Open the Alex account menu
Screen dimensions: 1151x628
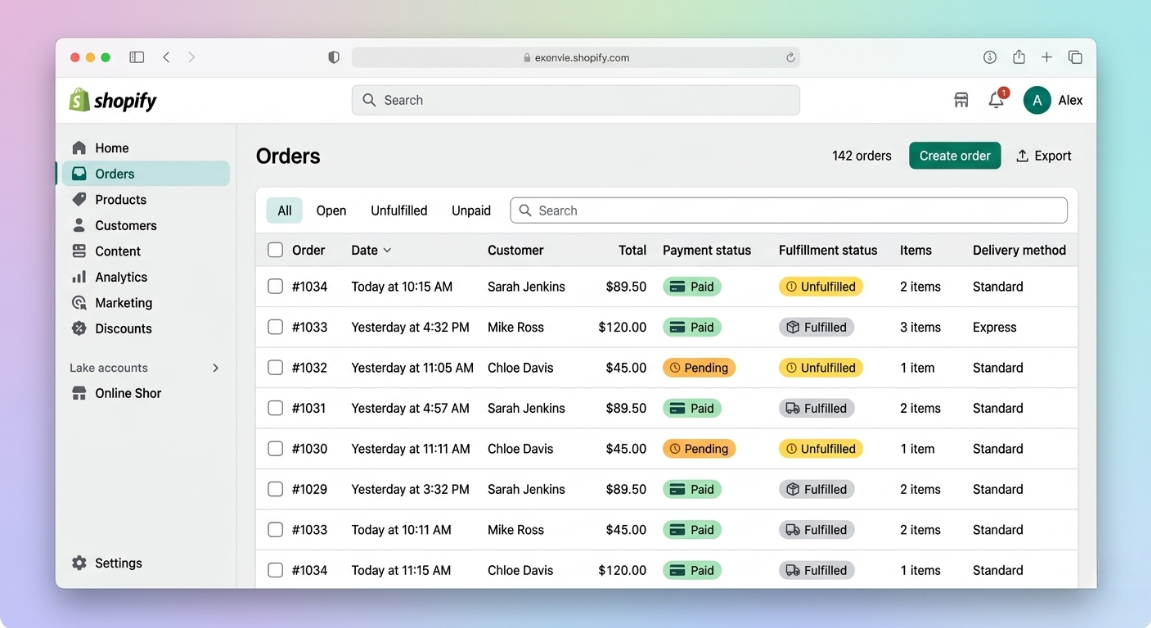click(x=1037, y=100)
